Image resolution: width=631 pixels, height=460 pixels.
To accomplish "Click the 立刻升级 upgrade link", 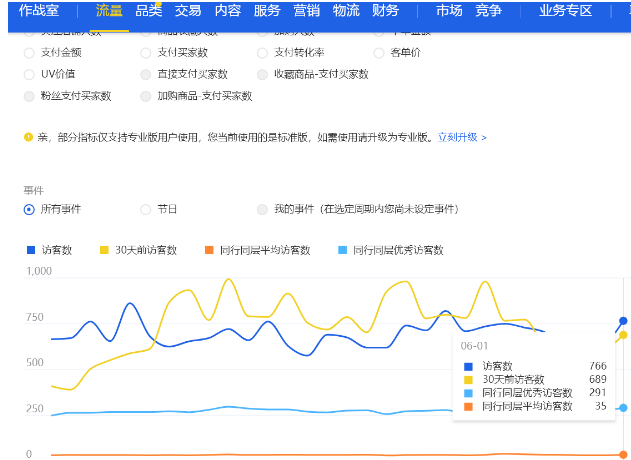I will 462,137.
